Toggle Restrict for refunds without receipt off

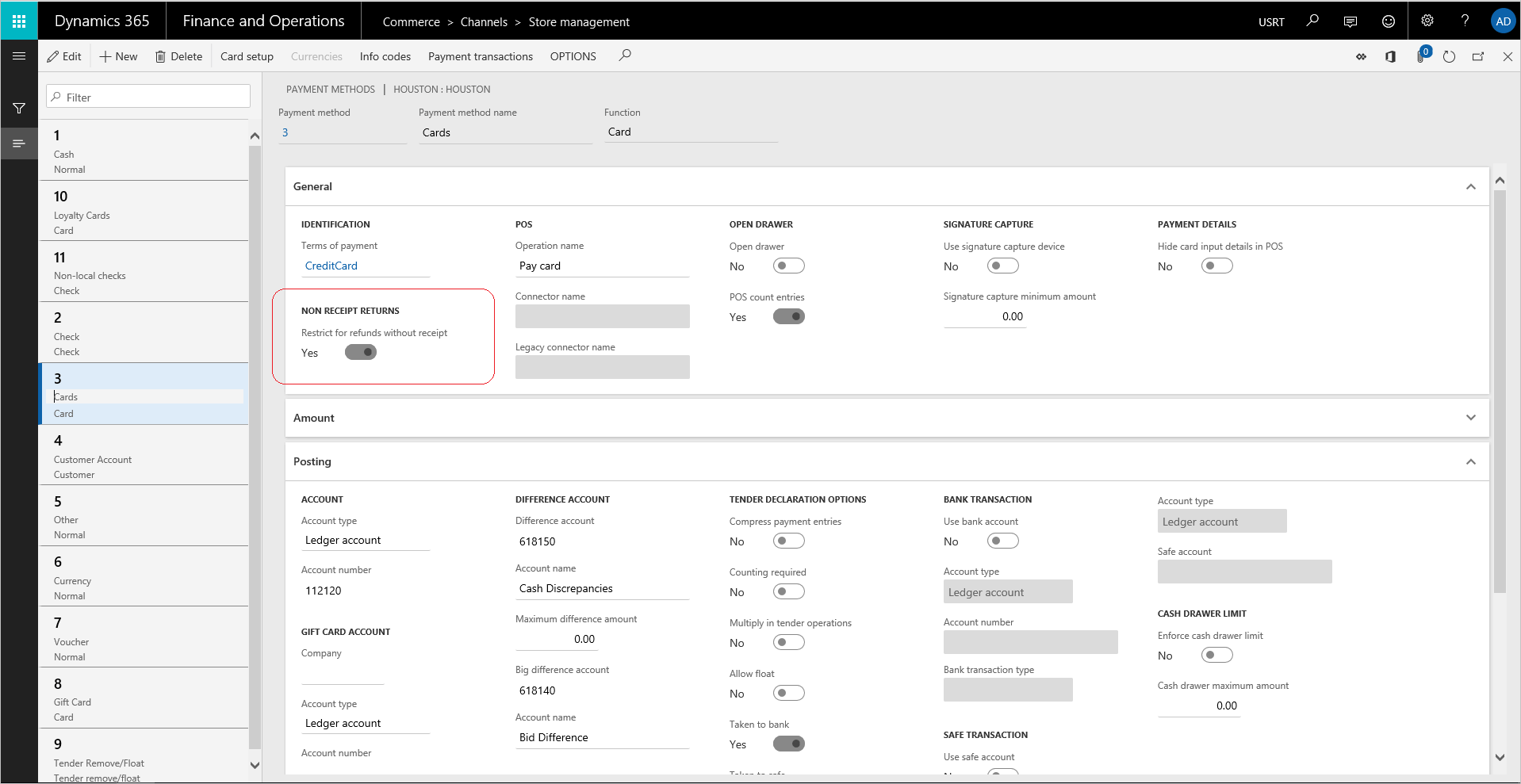click(x=361, y=352)
